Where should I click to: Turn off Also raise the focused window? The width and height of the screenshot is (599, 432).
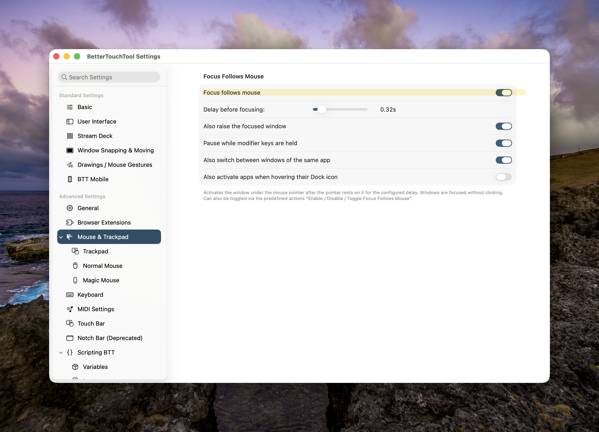click(503, 126)
